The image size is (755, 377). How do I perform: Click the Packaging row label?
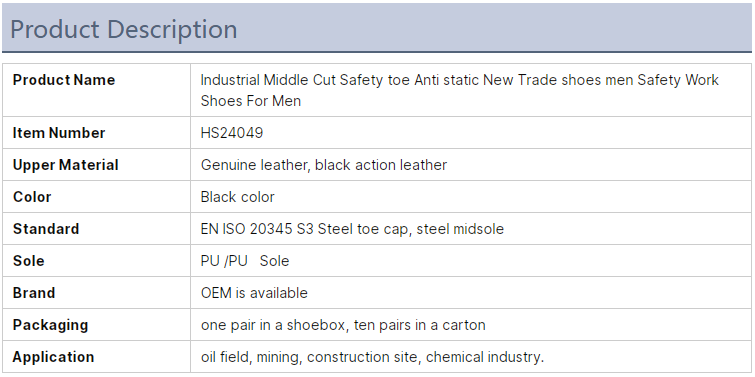point(50,325)
